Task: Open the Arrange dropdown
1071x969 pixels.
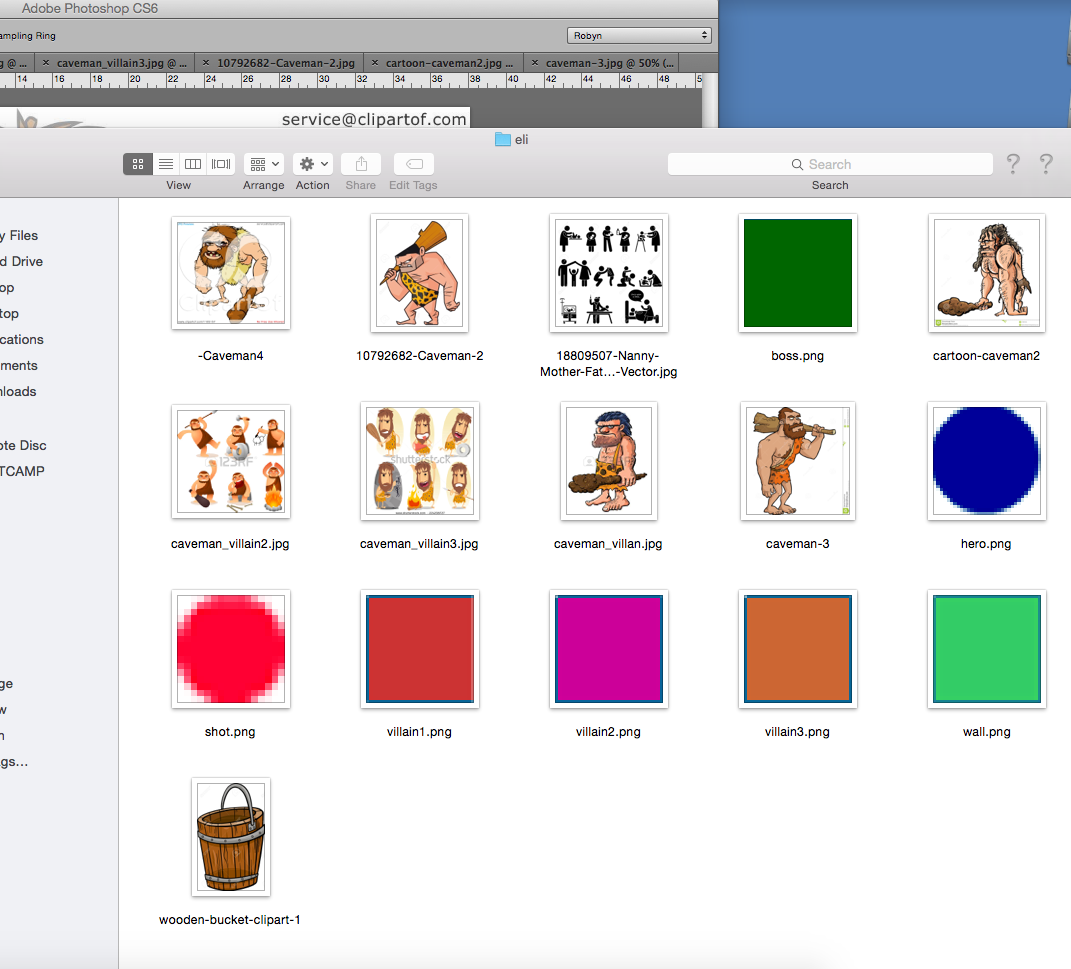Action: (264, 164)
